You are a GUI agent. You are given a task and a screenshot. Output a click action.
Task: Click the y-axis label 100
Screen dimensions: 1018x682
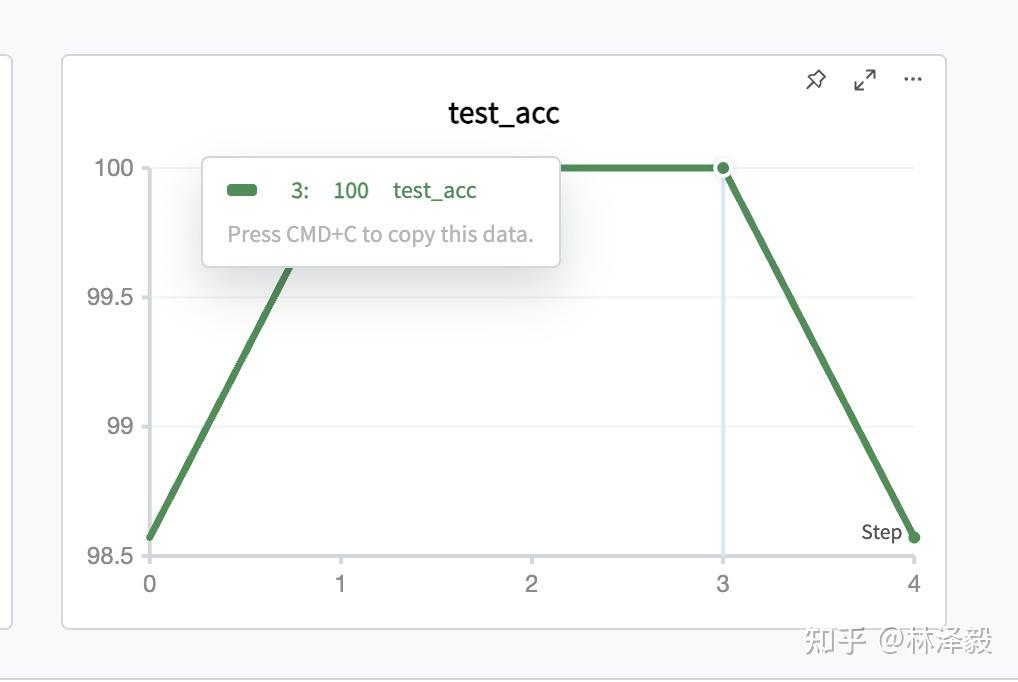click(114, 168)
